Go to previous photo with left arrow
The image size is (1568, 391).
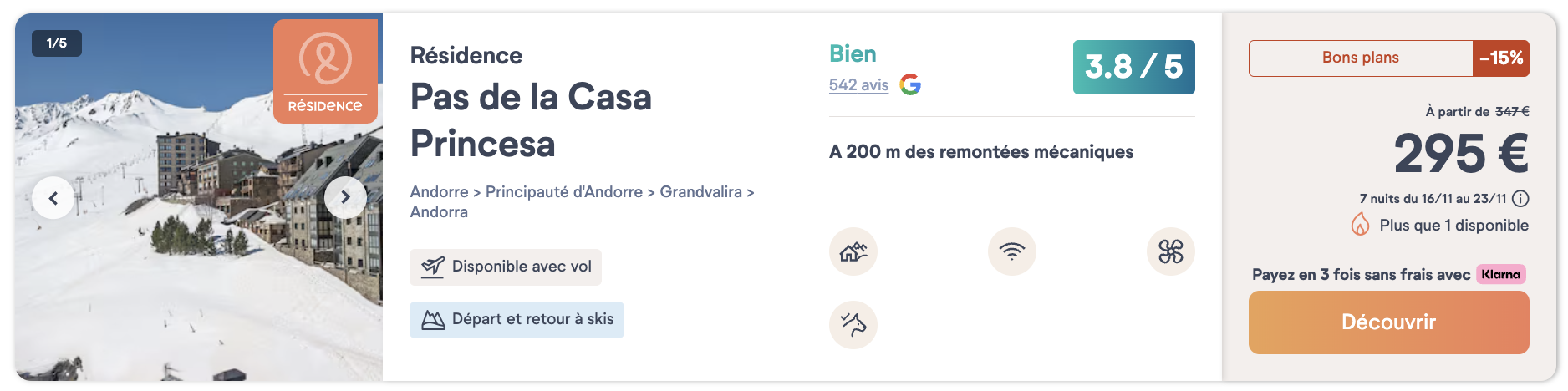pyautogui.click(x=53, y=198)
